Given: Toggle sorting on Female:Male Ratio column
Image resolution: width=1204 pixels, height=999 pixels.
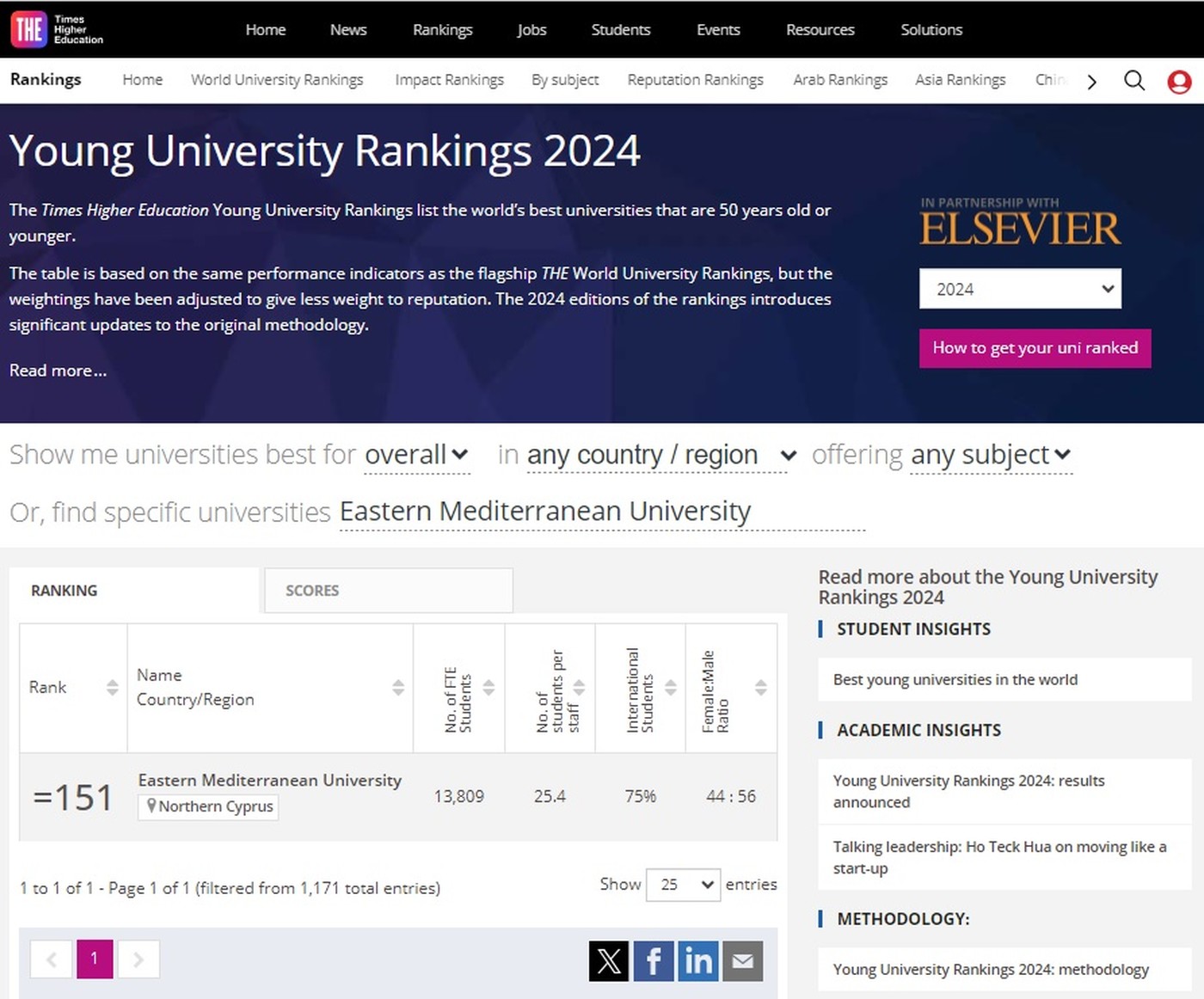Looking at the screenshot, I should click(760, 688).
